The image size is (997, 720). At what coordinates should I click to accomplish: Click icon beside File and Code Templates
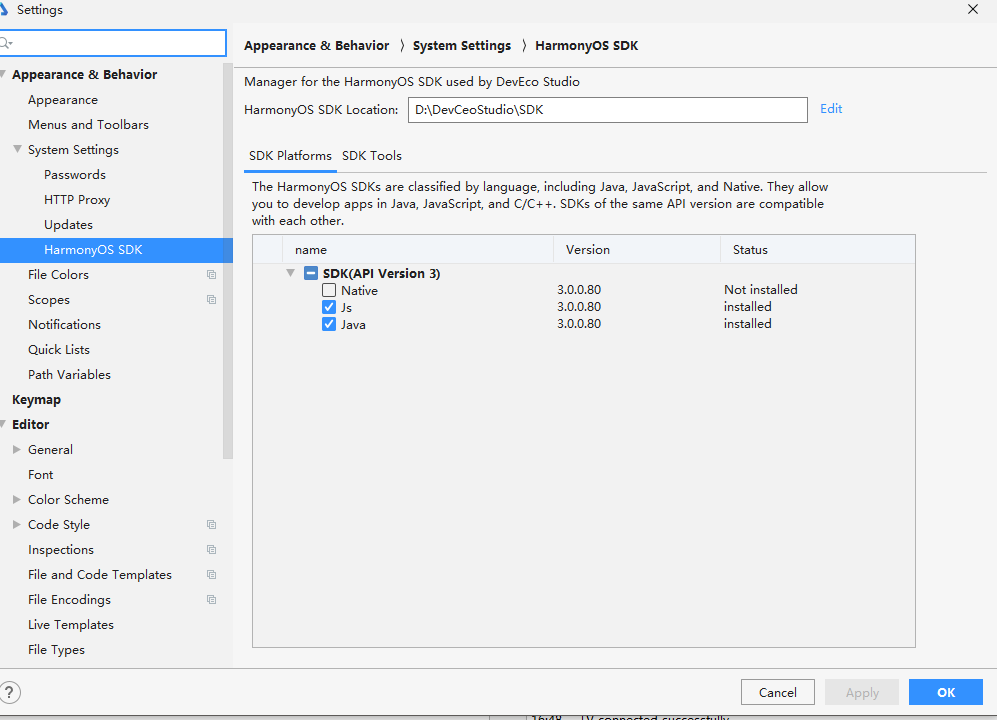tap(211, 575)
